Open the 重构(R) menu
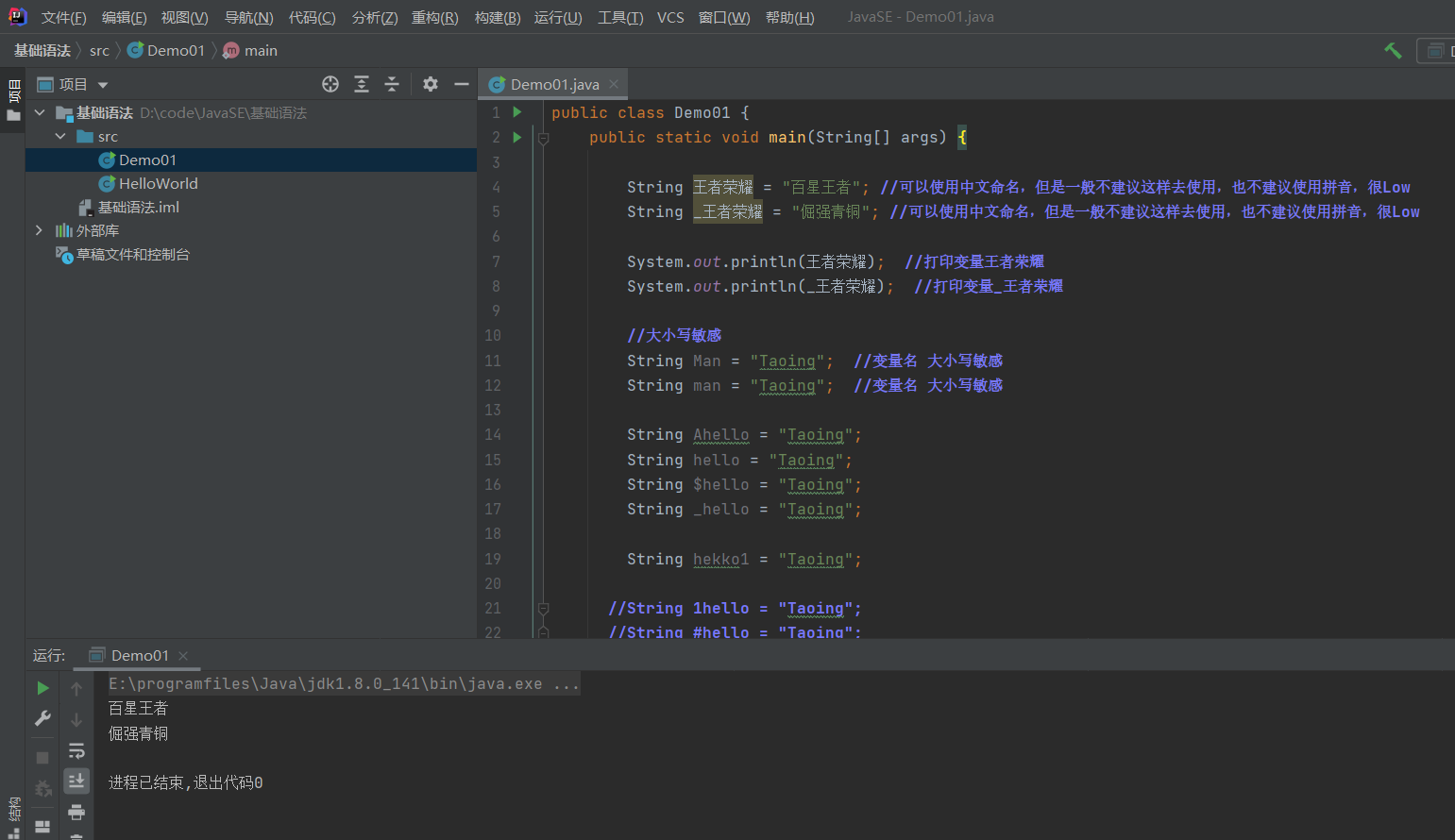 (x=434, y=18)
